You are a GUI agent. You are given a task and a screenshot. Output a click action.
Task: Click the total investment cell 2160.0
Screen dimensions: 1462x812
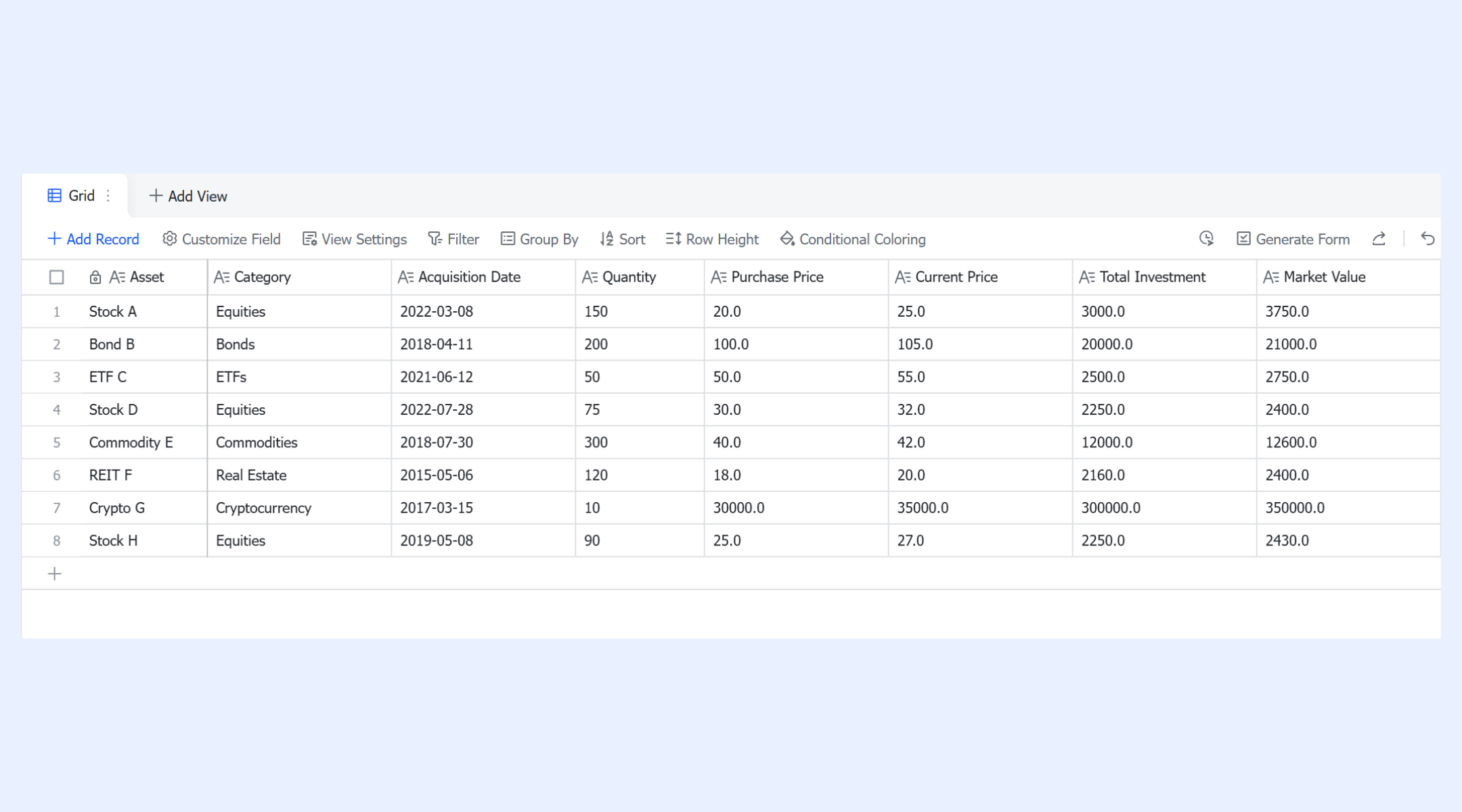[x=1164, y=475]
